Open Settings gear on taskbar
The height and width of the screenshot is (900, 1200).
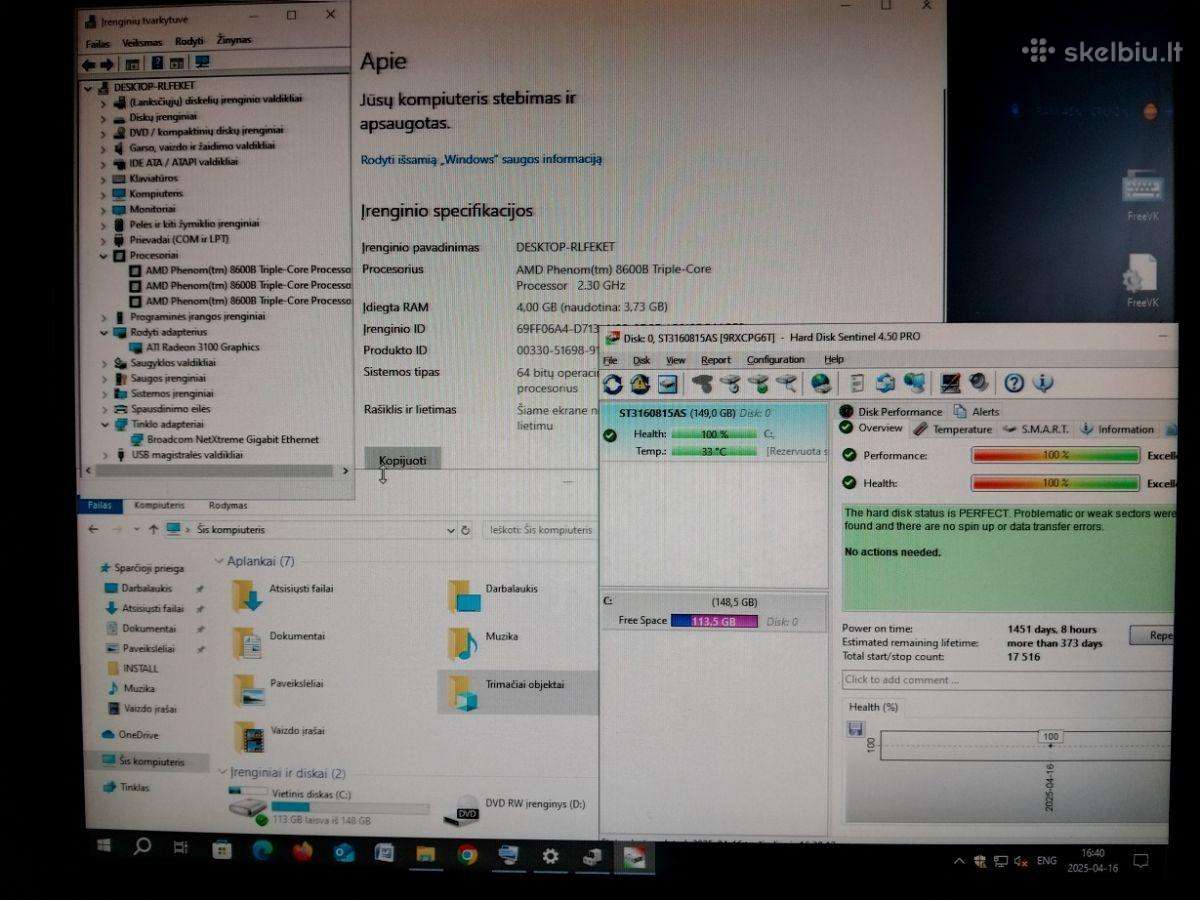click(x=550, y=857)
